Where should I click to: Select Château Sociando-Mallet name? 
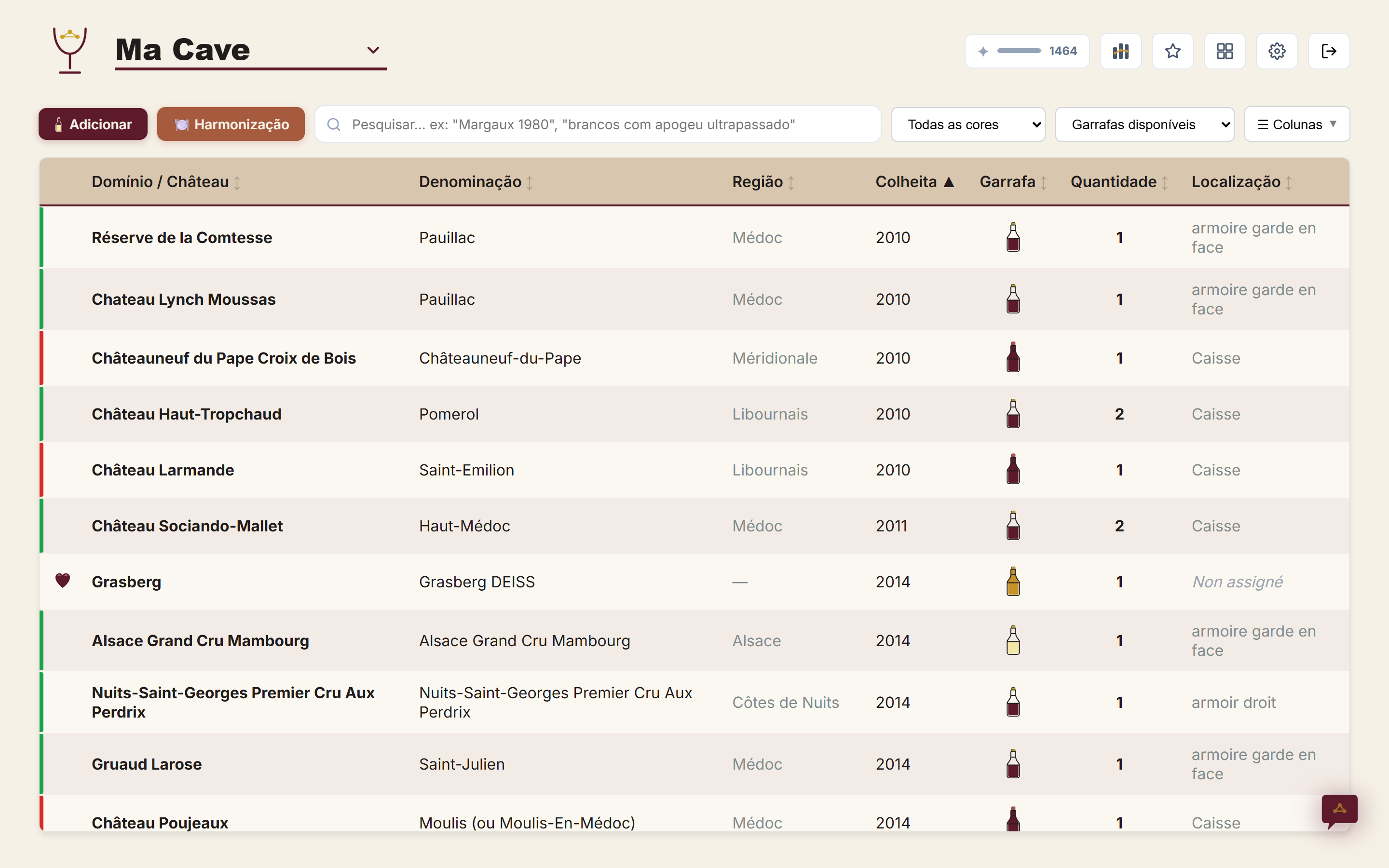pos(187,526)
